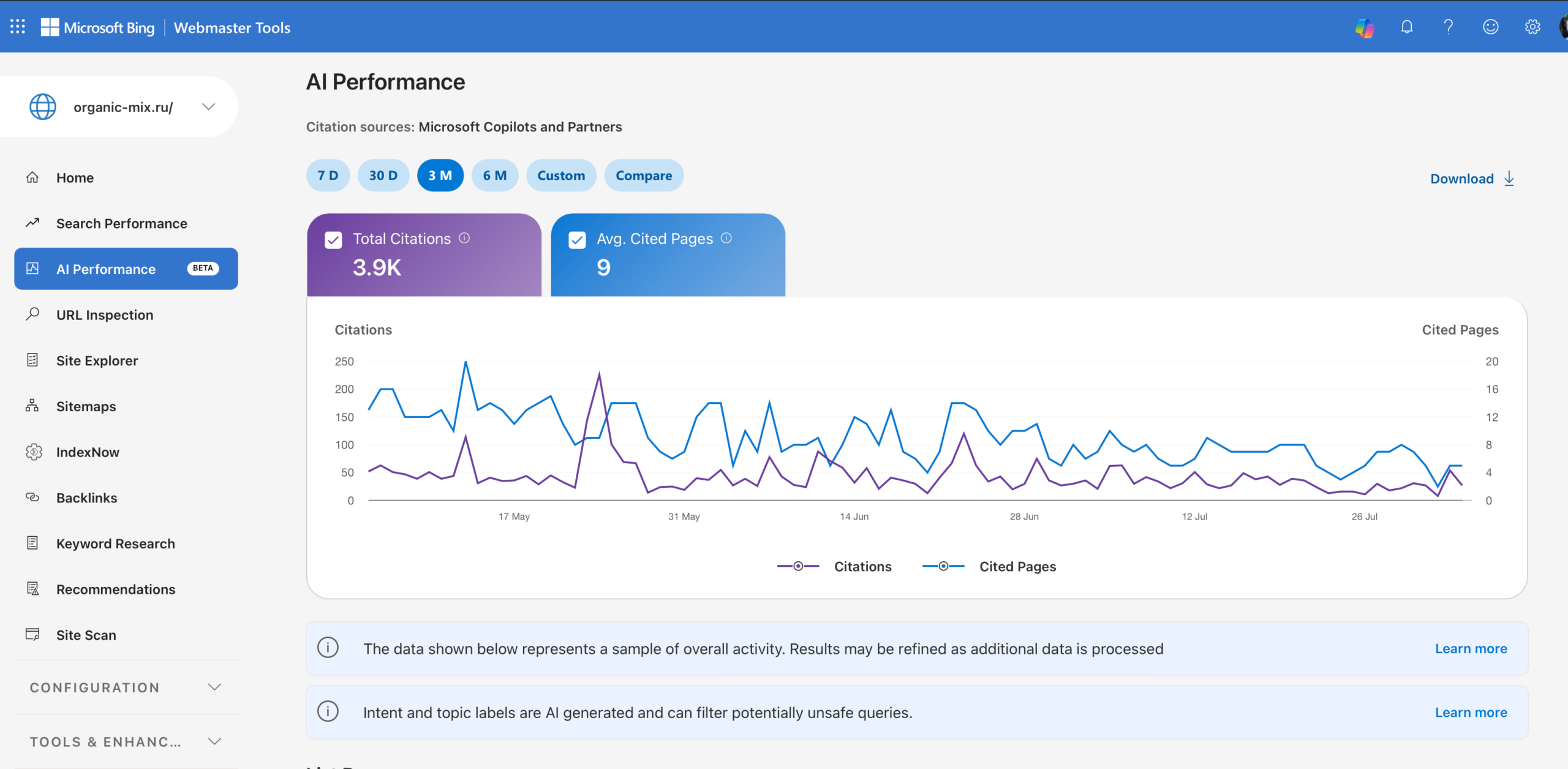This screenshot has width=1568, height=769.
Task: Click the Keyword Research icon
Action: pyautogui.click(x=32, y=543)
